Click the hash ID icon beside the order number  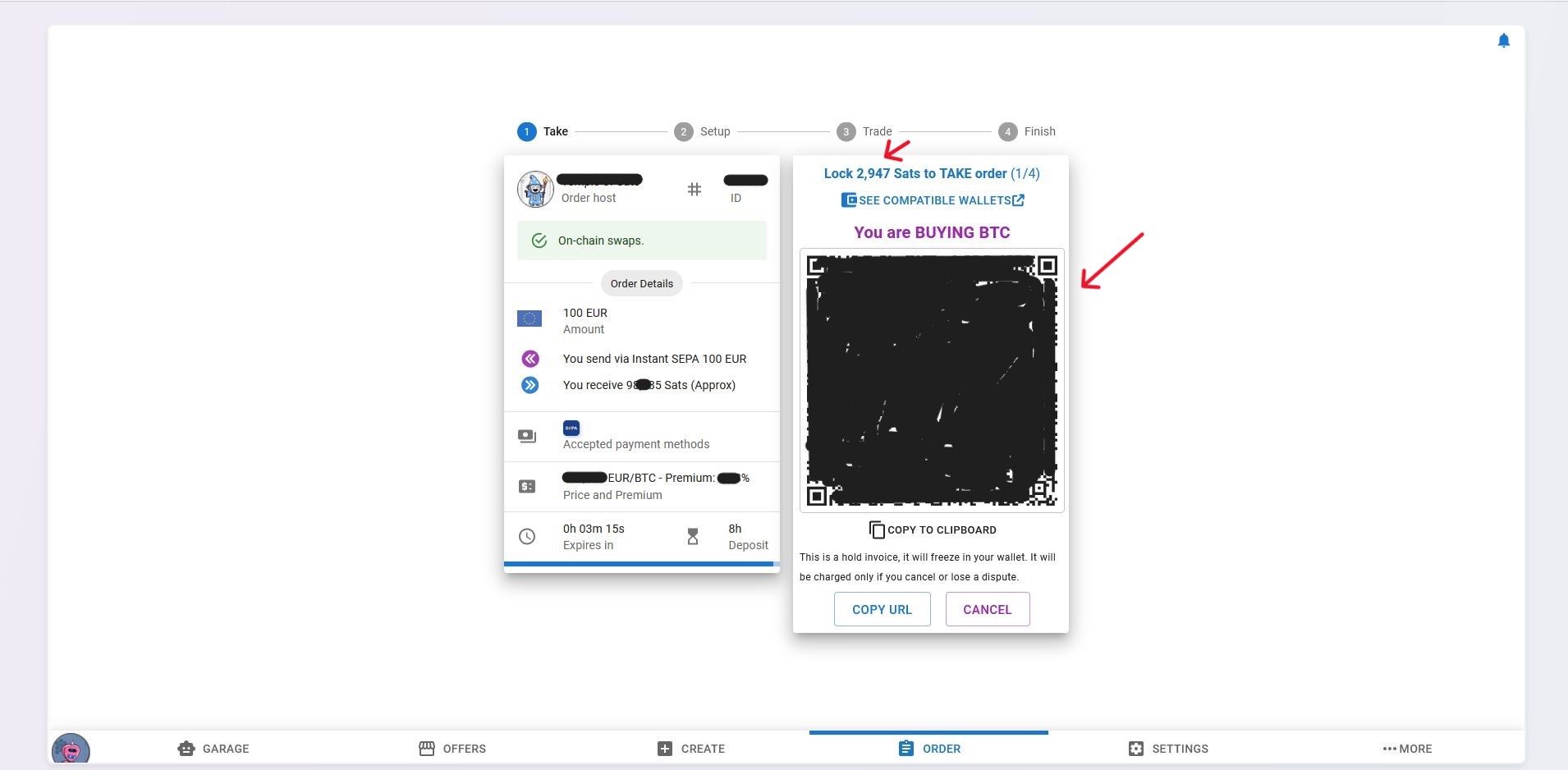point(695,189)
